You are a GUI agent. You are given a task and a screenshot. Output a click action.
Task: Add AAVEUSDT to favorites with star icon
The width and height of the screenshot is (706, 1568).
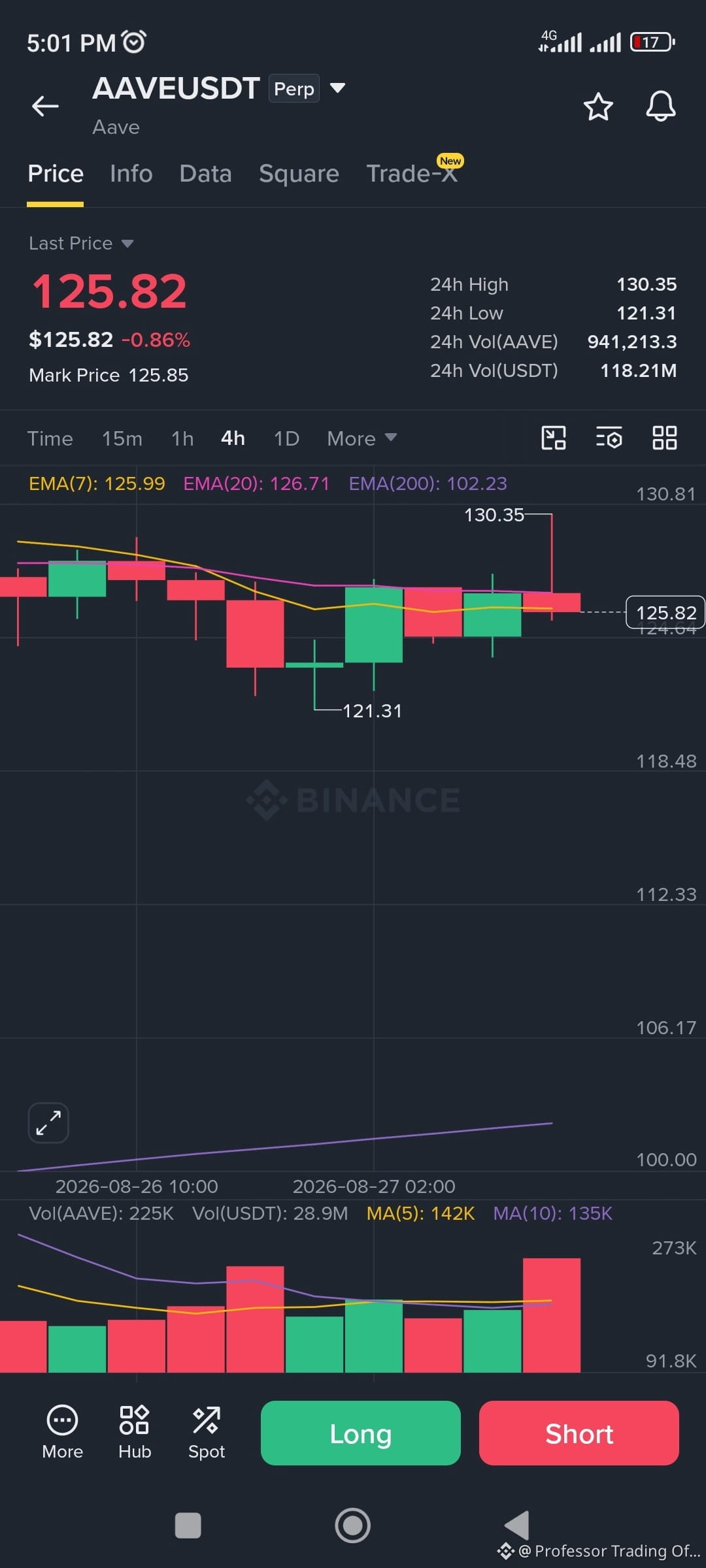click(x=598, y=106)
